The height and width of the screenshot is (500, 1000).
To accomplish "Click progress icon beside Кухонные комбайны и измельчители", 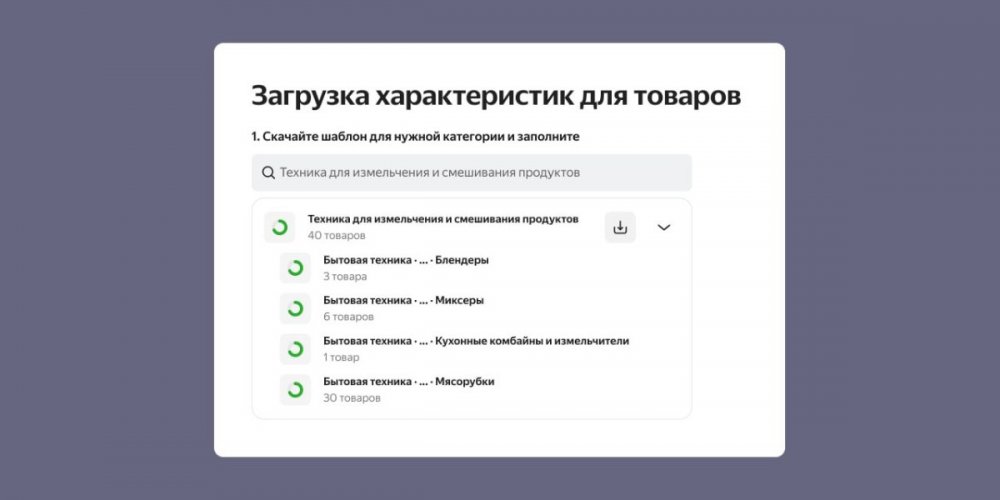I will click(x=295, y=349).
